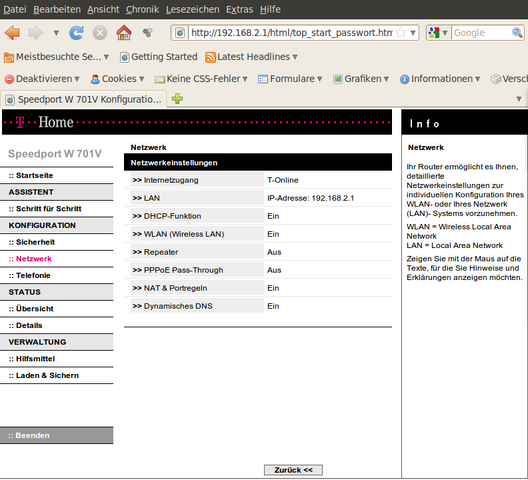
Task: Click the forward arrow navigation icon
Action: point(36,33)
